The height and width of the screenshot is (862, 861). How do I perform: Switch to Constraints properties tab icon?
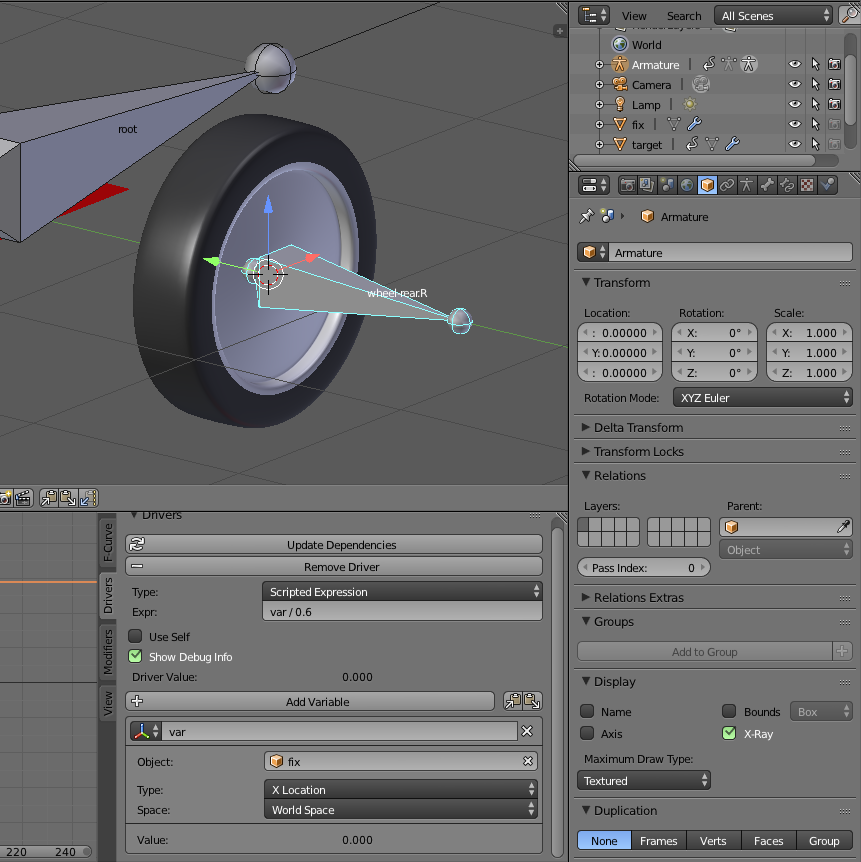[727, 185]
